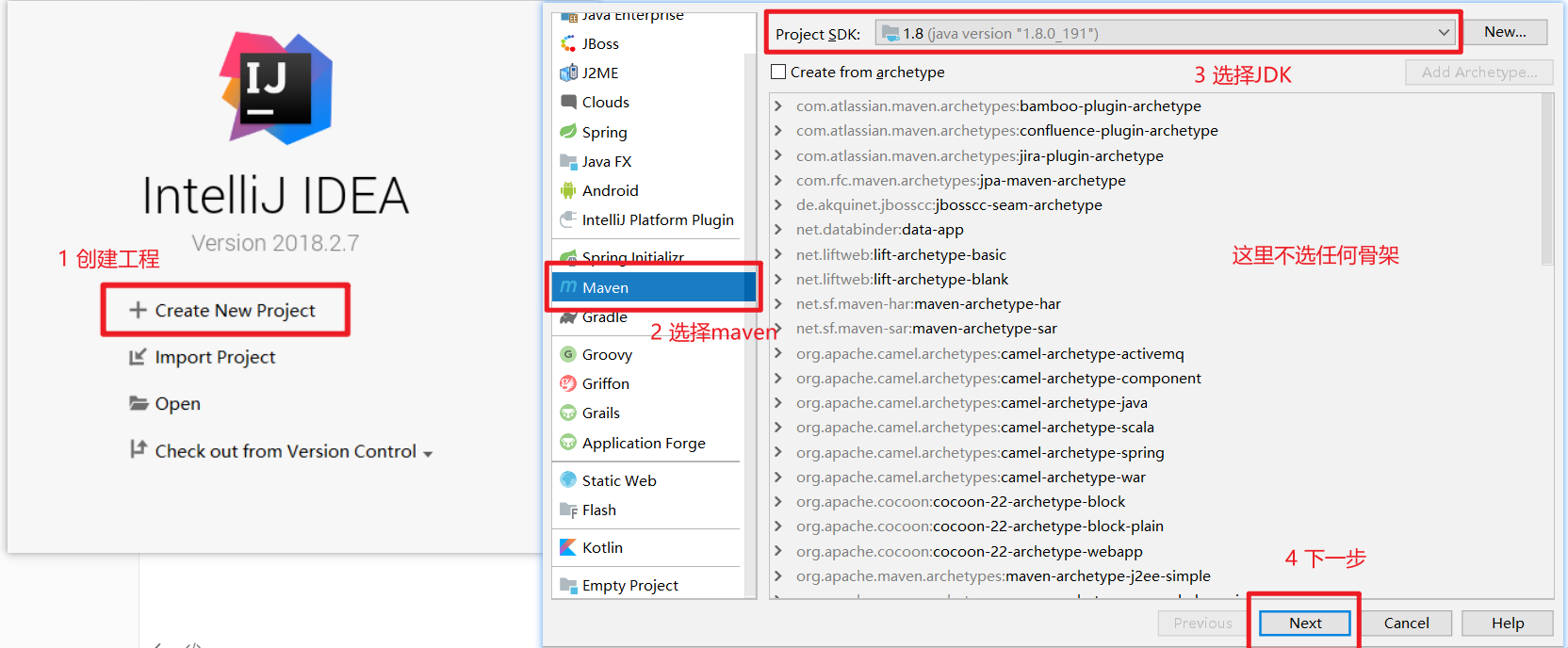
Task: Select the Clouds icon
Action: 568,102
